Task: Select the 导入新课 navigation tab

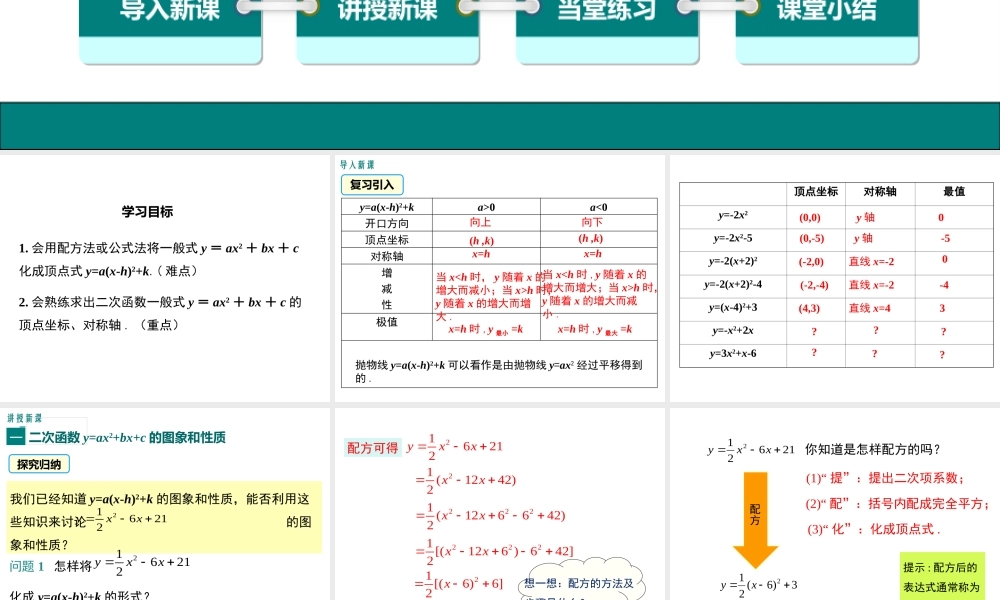Action: 170,30
